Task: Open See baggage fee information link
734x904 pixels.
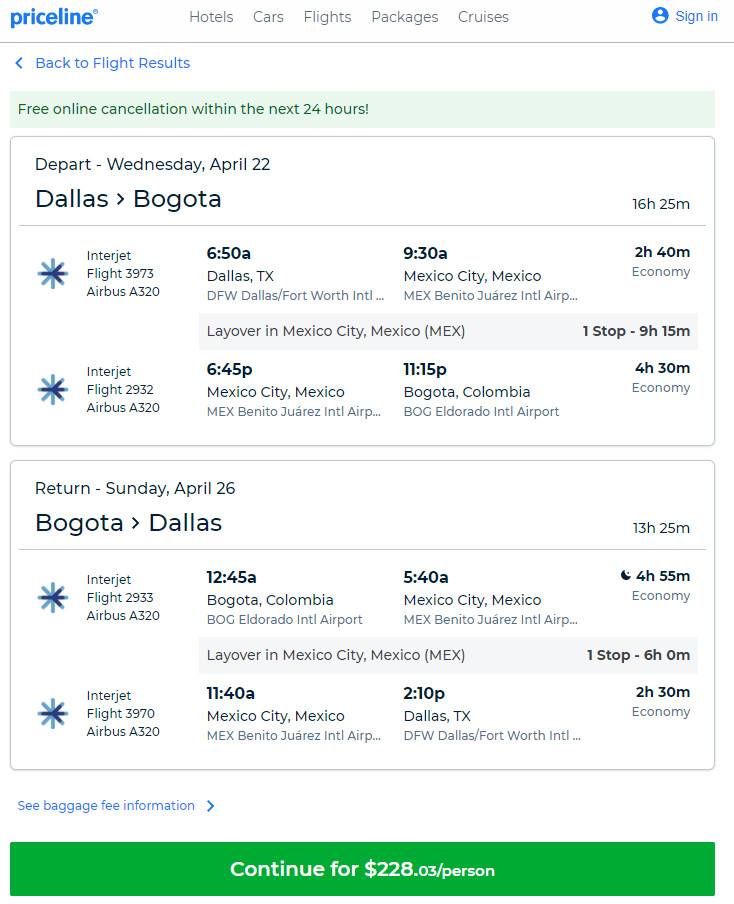Action: point(106,805)
